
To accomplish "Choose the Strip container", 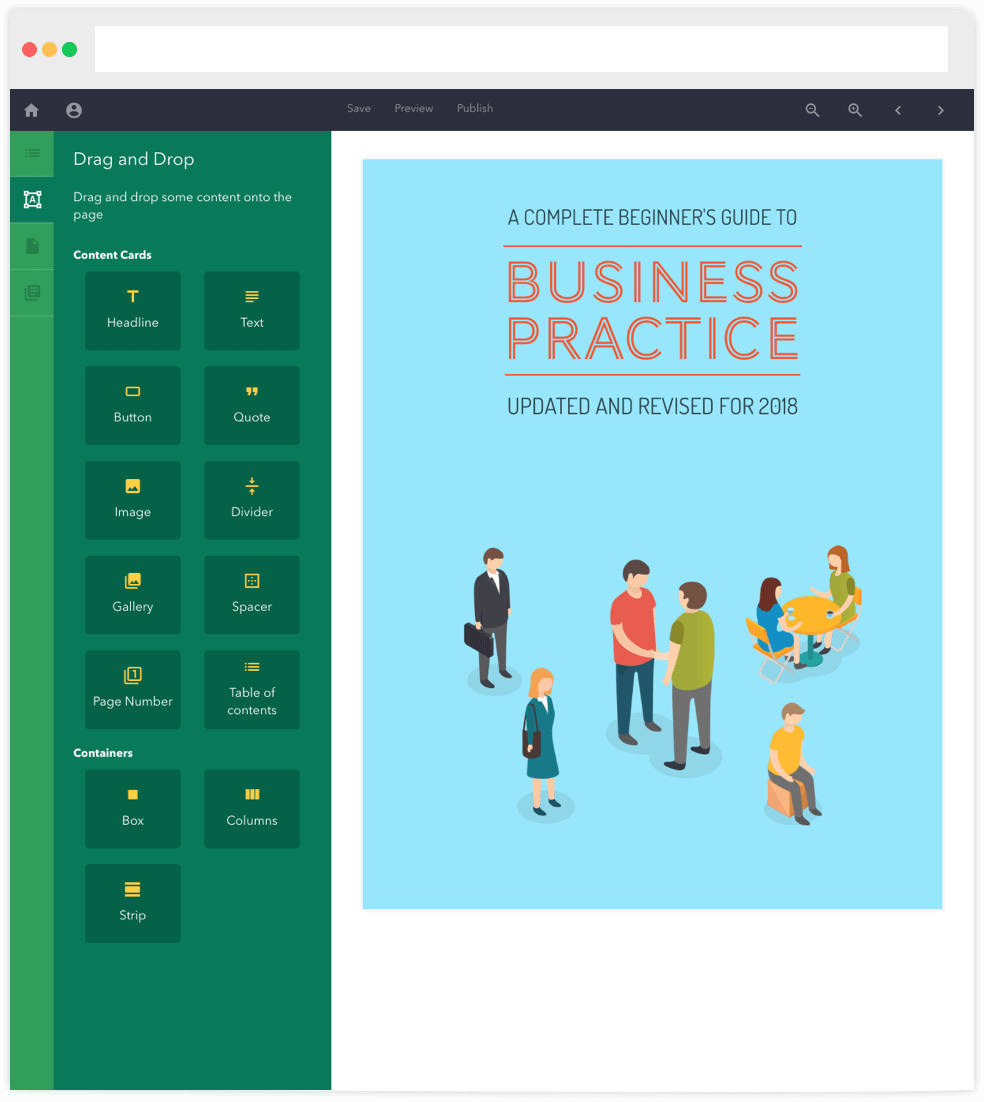I will [x=133, y=904].
